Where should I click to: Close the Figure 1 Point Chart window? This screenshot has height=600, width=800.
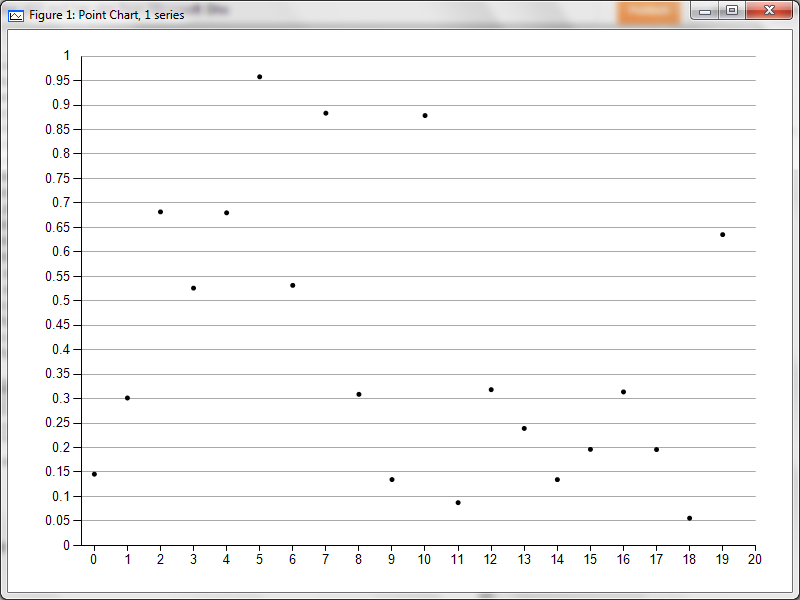point(769,11)
